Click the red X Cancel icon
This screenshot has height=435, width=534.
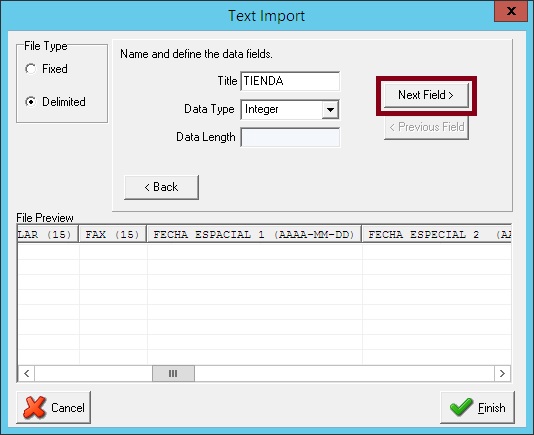click(x=34, y=407)
